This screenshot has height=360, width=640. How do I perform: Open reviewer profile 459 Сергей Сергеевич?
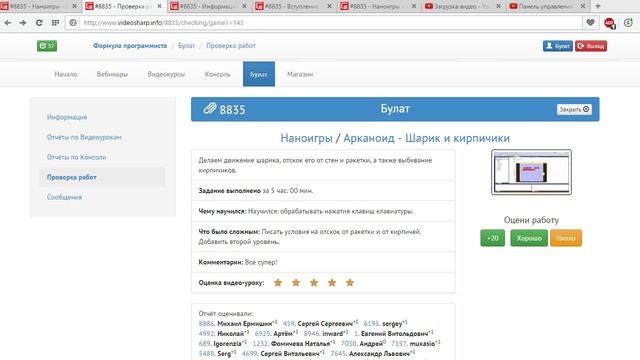(x=320, y=324)
